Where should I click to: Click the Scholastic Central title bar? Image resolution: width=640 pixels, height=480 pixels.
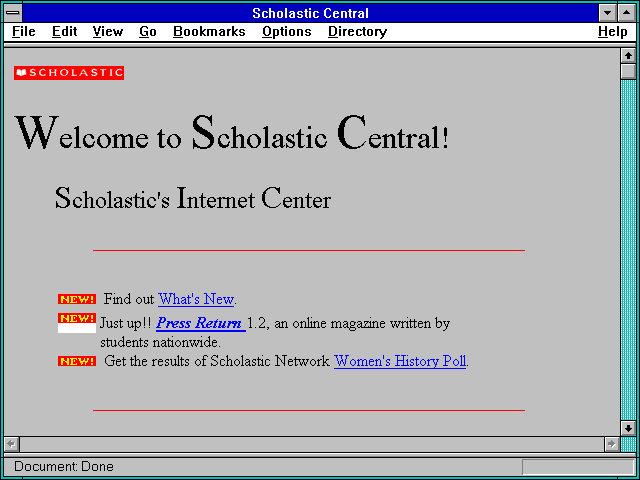tap(310, 13)
